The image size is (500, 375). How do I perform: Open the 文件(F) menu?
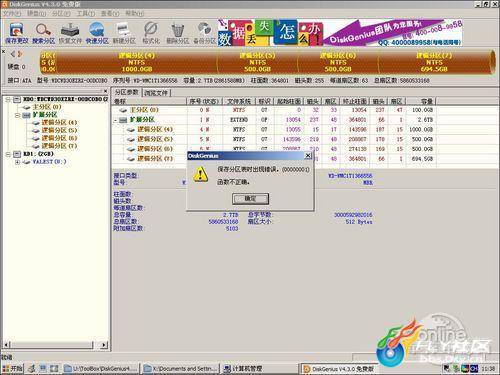click(x=12, y=13)
